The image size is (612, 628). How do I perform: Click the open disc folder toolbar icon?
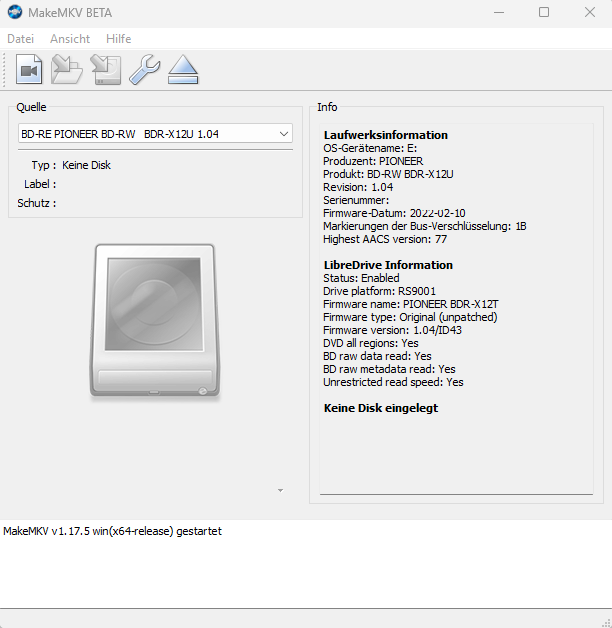[66, 69]
